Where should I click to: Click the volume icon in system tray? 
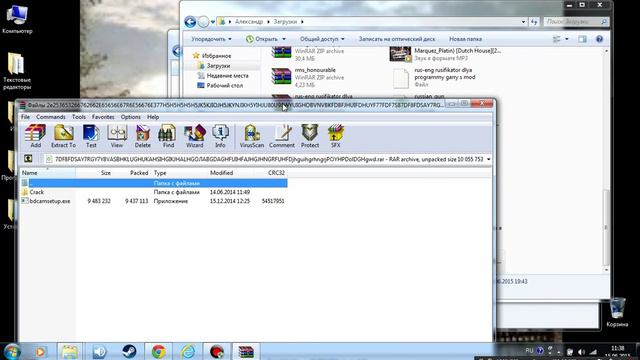click(581, 352)
